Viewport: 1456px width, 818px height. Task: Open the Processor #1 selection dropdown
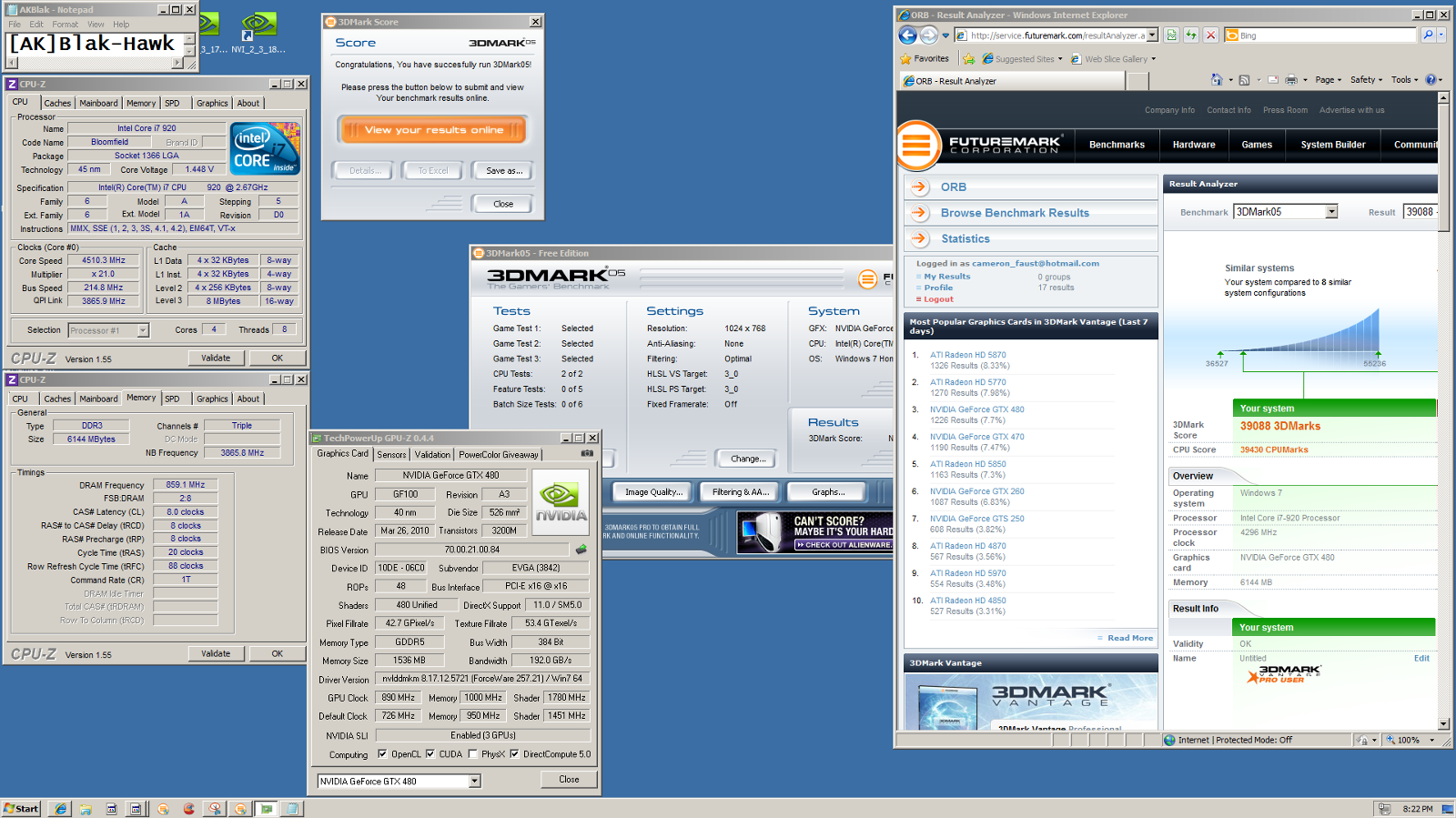click(143, 330)
